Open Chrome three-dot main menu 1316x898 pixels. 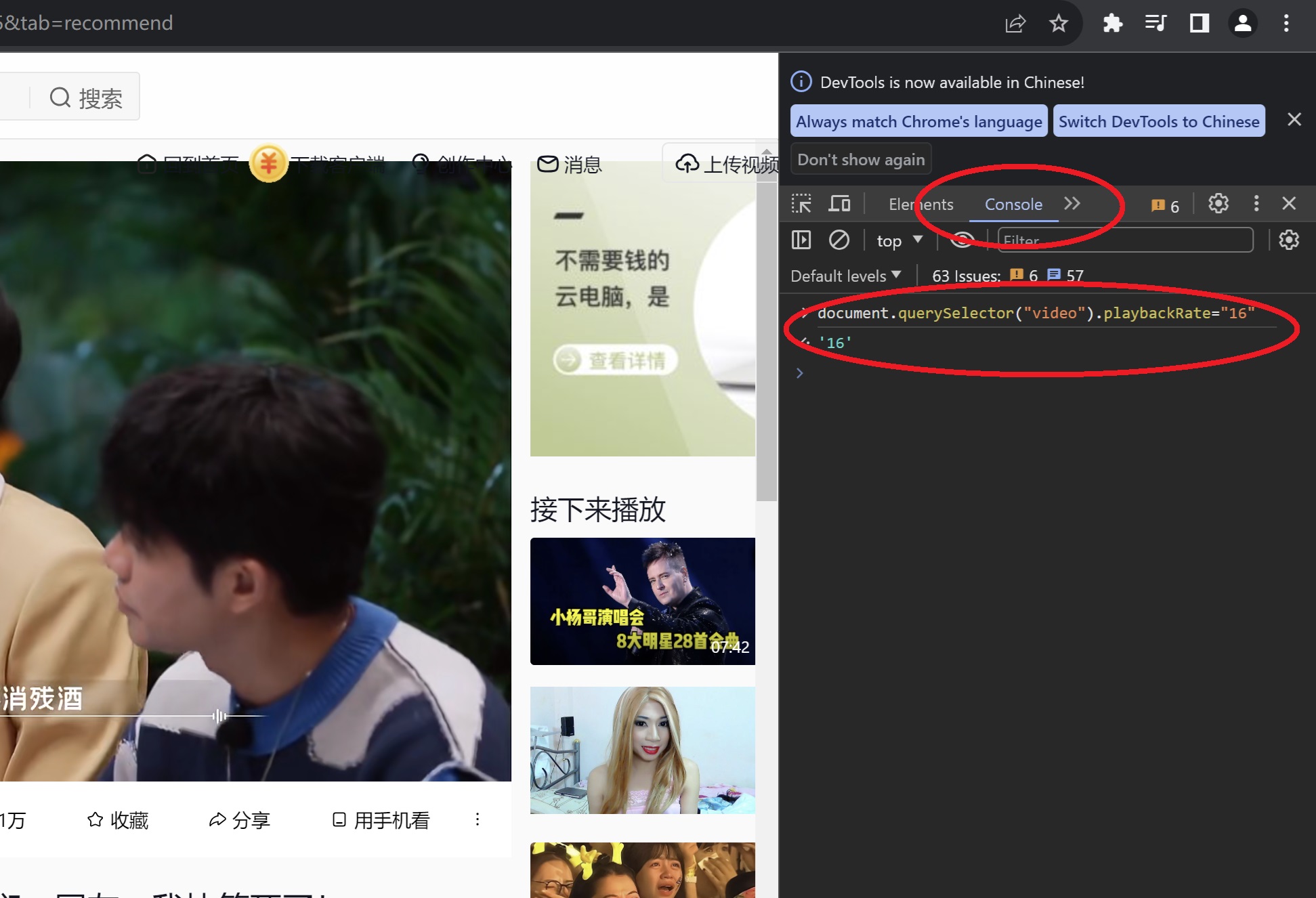1286,24
